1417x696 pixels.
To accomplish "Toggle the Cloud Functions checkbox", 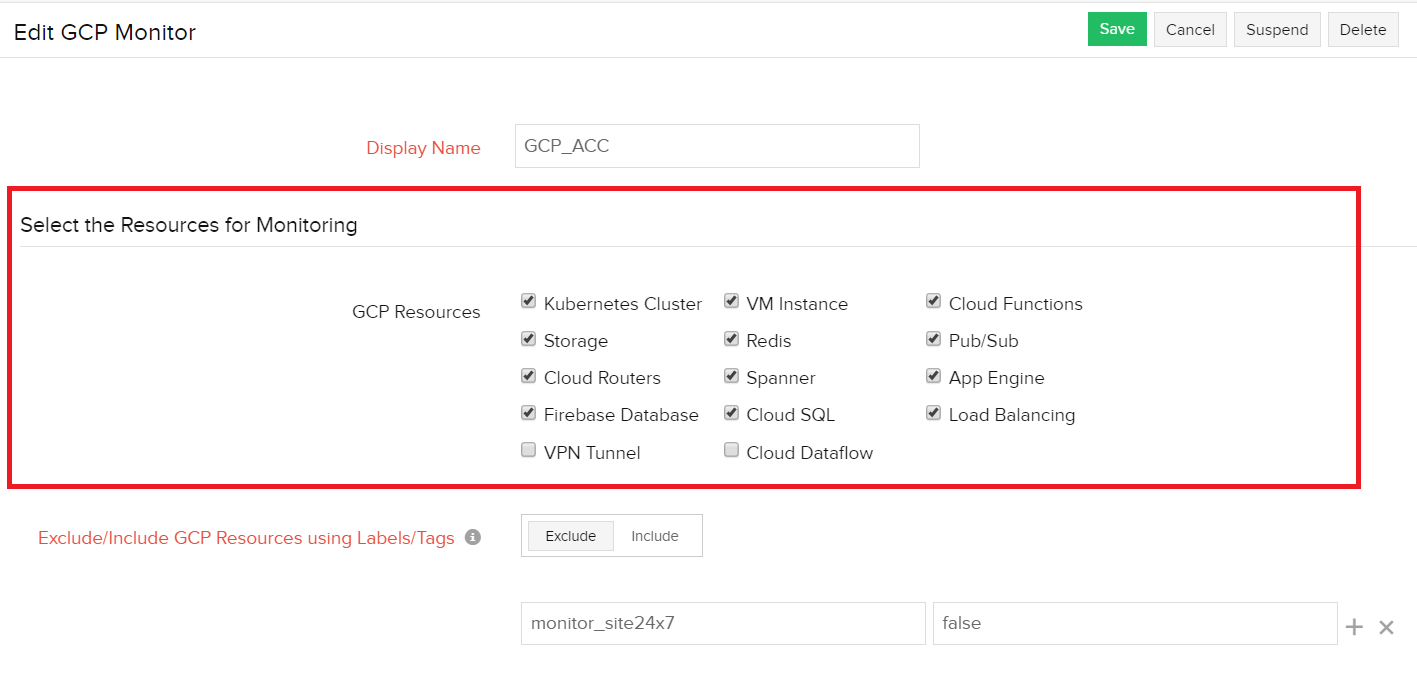I will (933, 302).
